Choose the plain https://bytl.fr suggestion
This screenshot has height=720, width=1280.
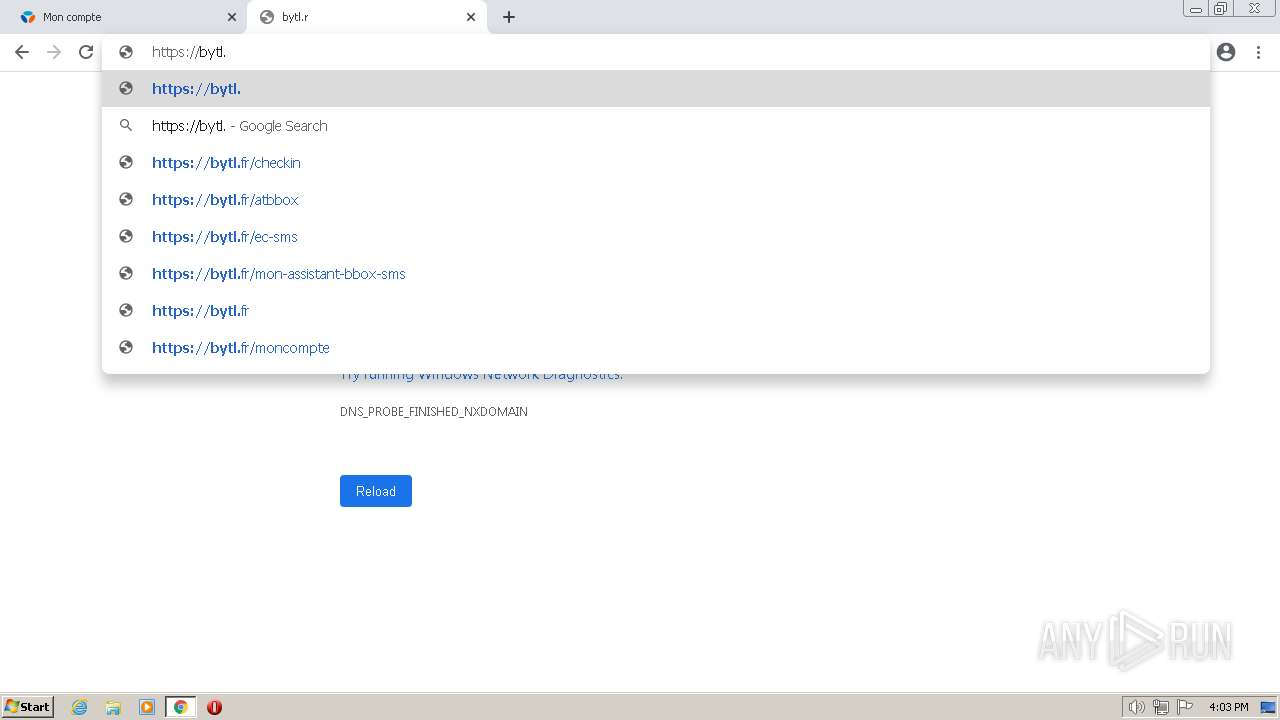(x=656, y=310)
